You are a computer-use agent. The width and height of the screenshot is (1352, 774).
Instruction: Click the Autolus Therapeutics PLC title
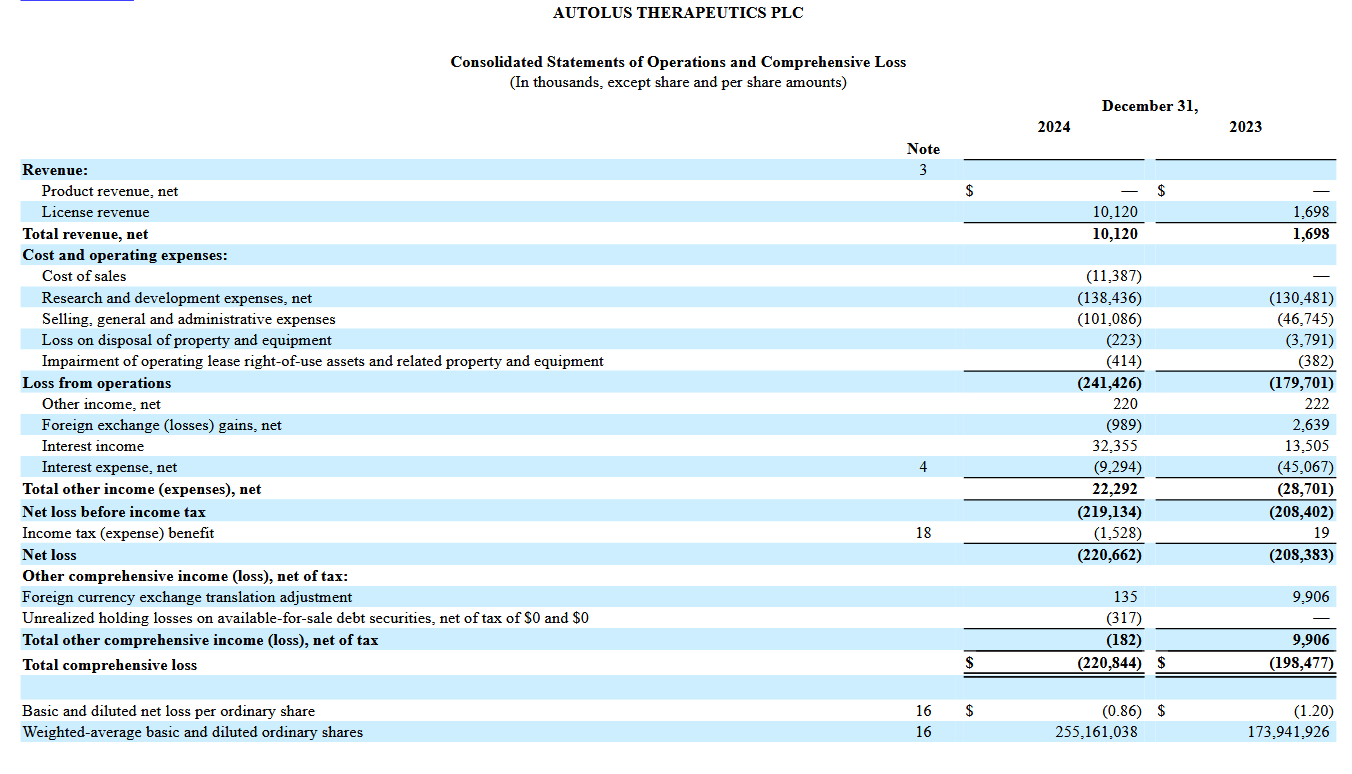click(677, 13)
